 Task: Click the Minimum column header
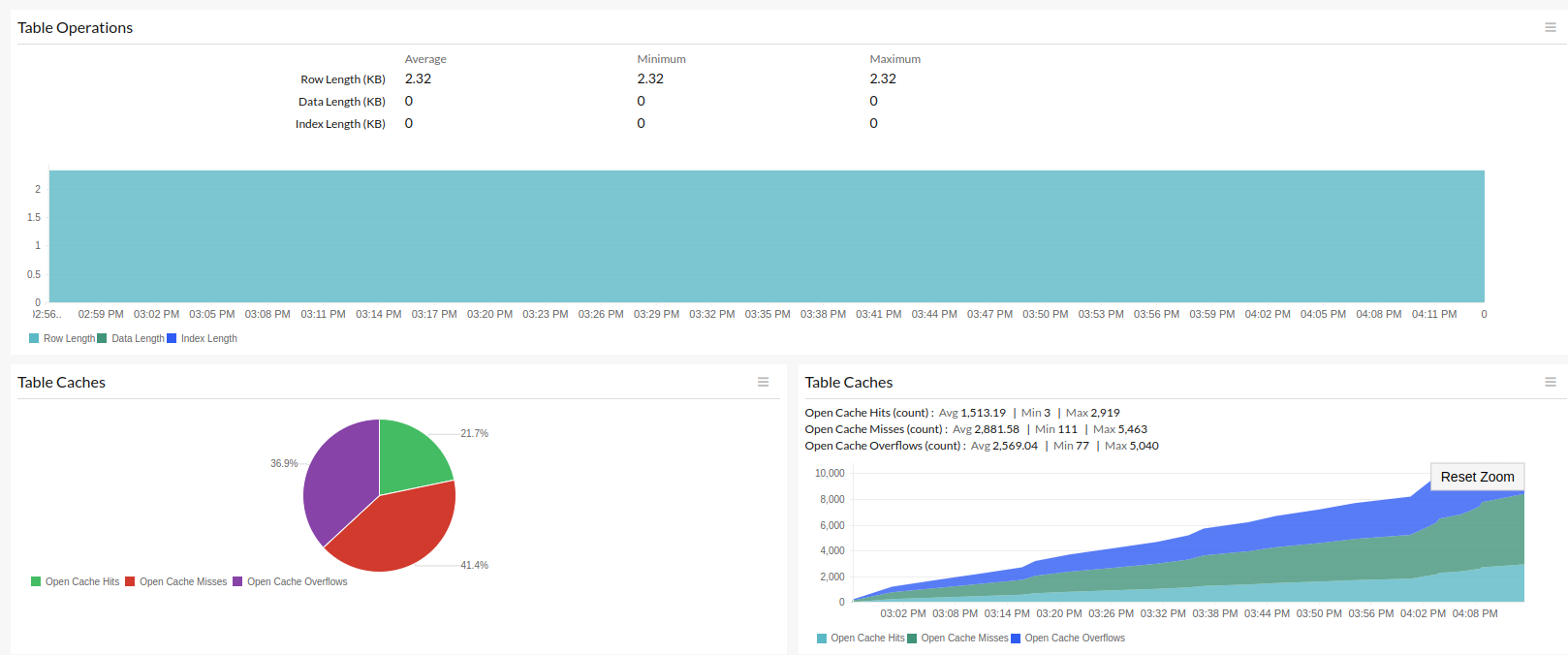point(661,59)
